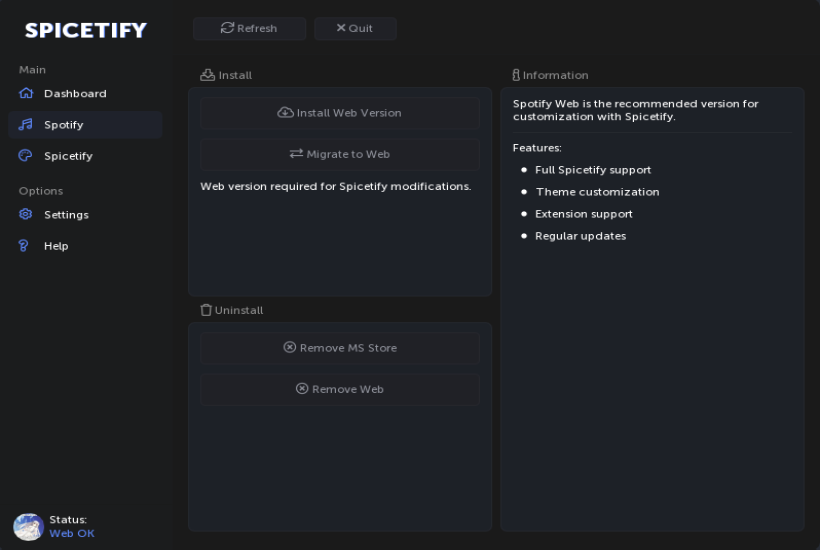Click 'Extension support' feature

pyautogui.click(x=584, y=214)
